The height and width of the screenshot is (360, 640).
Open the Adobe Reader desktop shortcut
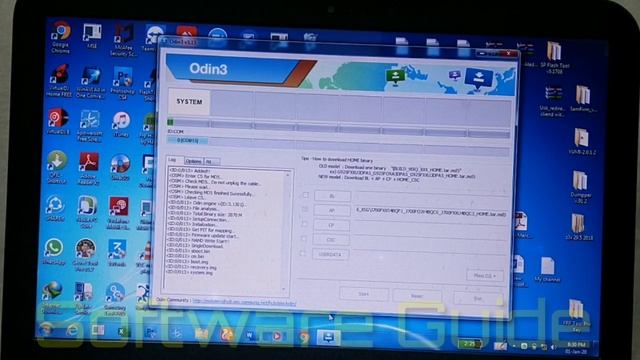pyautogui.click(x=89, y=168)
